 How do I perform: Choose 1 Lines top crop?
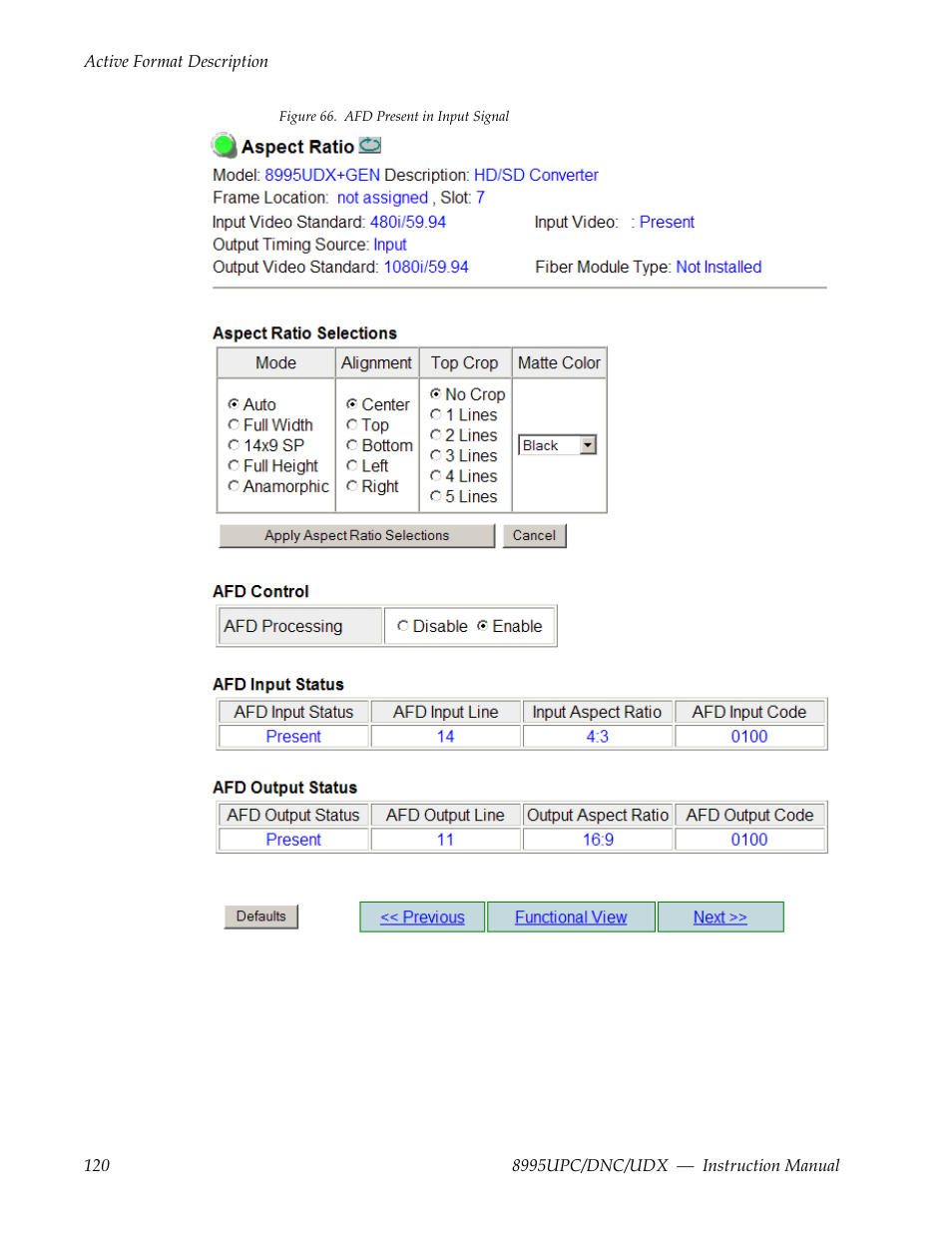(436, 414)
